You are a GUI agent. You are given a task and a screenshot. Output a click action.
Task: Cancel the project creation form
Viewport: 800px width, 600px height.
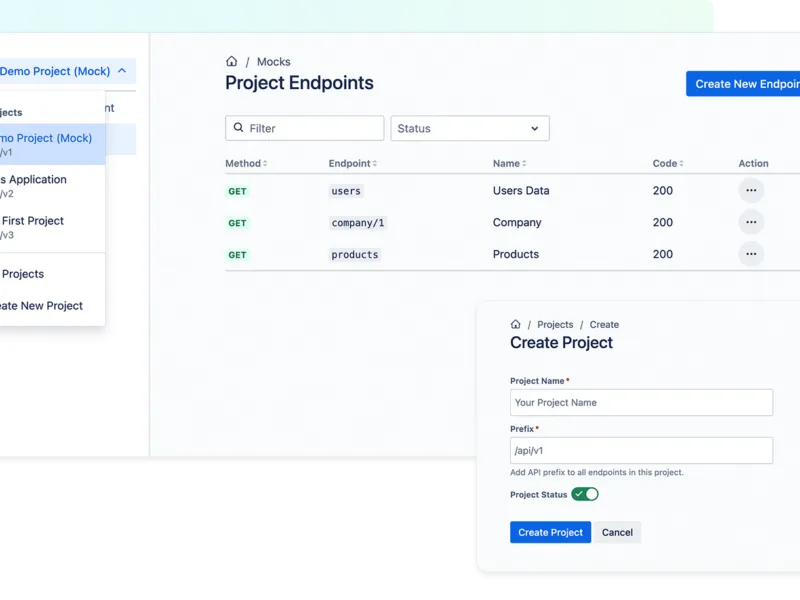tap(617, 532)
